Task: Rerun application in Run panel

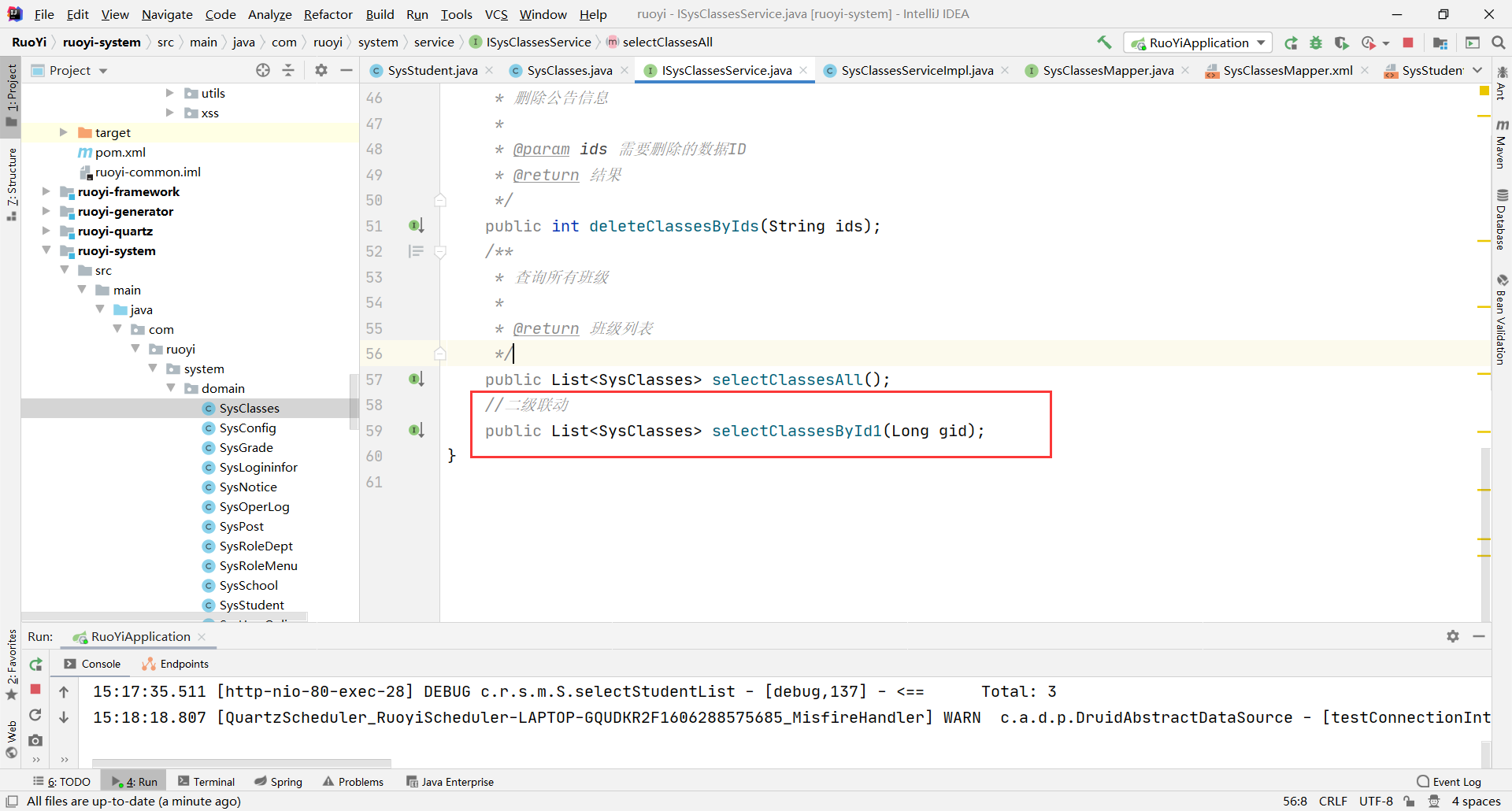Action: [35, 665]
